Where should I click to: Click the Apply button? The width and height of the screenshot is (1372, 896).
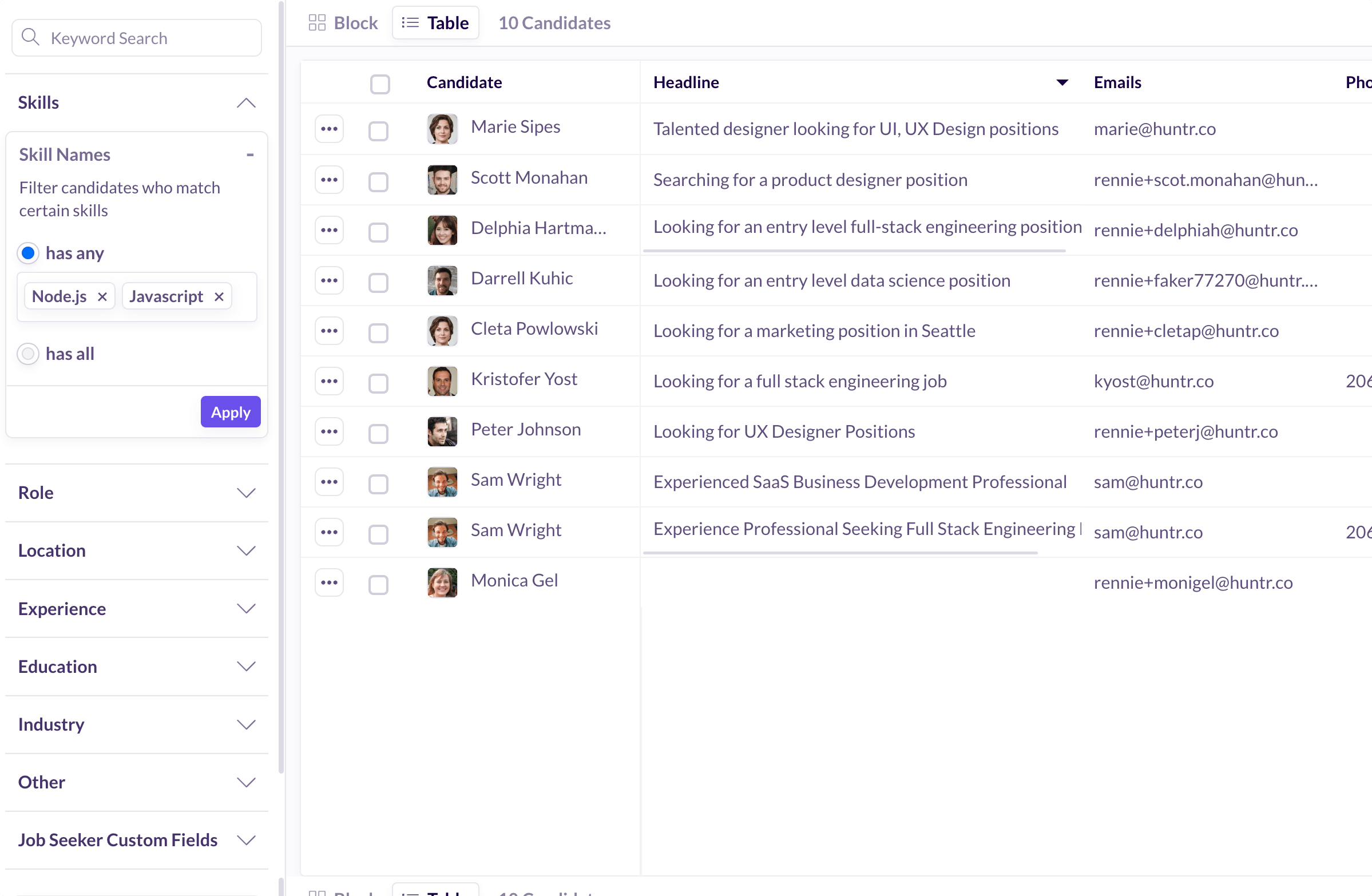(x=230, y=413)
